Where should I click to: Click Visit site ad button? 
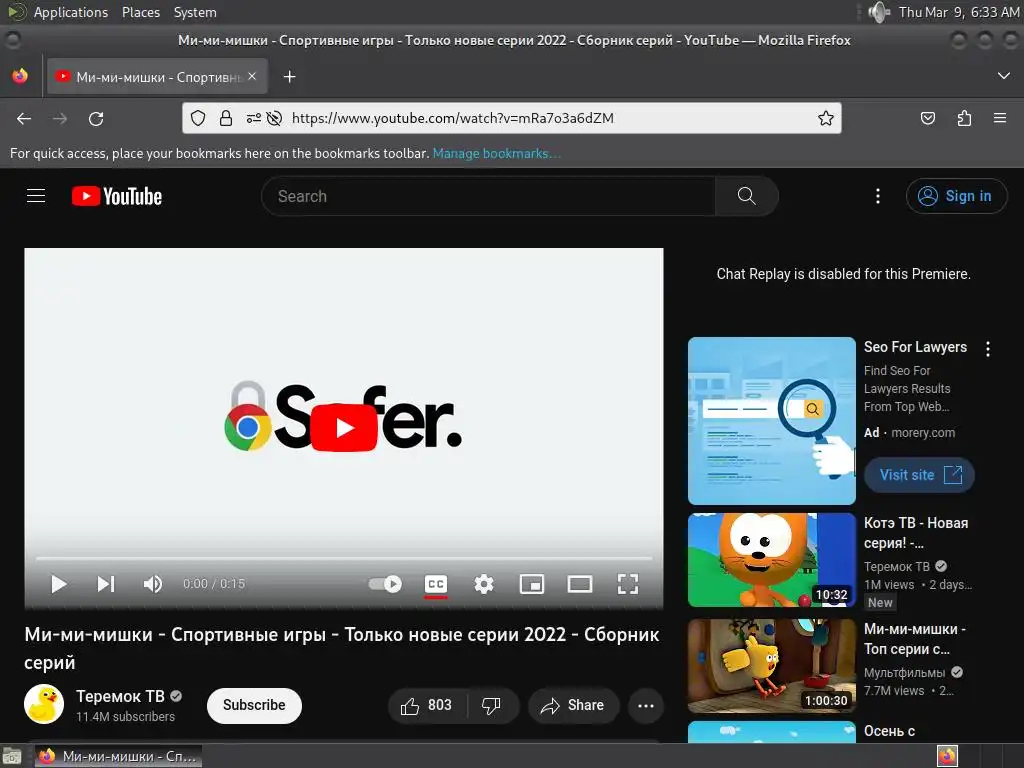tap(920, 475)
